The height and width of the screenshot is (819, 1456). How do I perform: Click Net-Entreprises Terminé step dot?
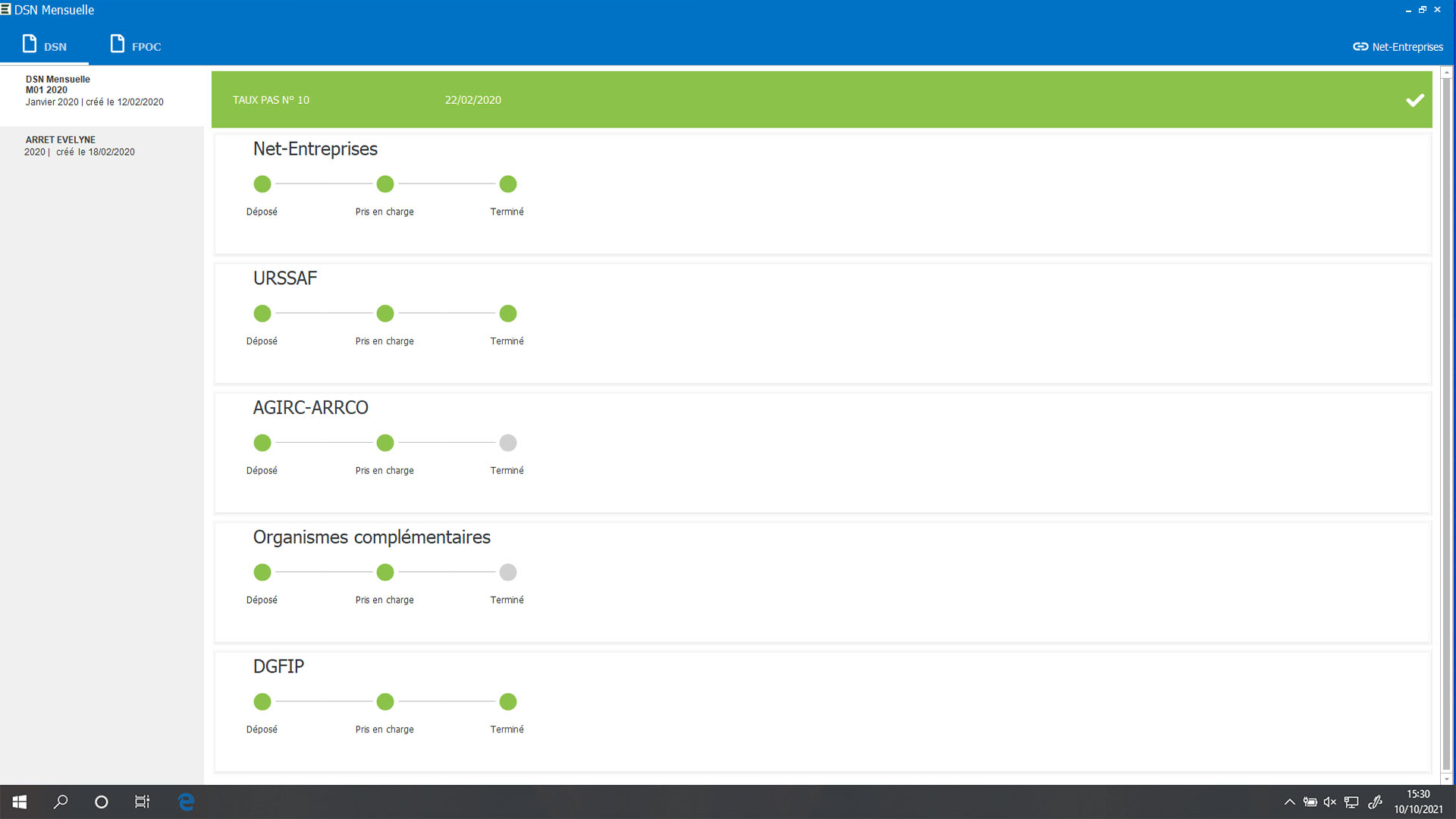point(508,184)
